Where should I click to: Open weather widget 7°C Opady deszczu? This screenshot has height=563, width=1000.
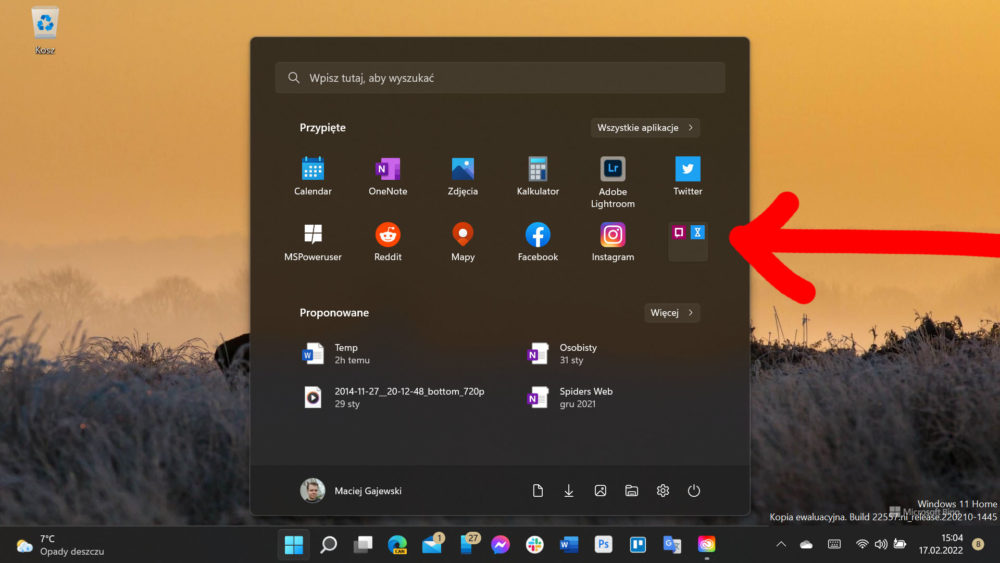(61, 545)
